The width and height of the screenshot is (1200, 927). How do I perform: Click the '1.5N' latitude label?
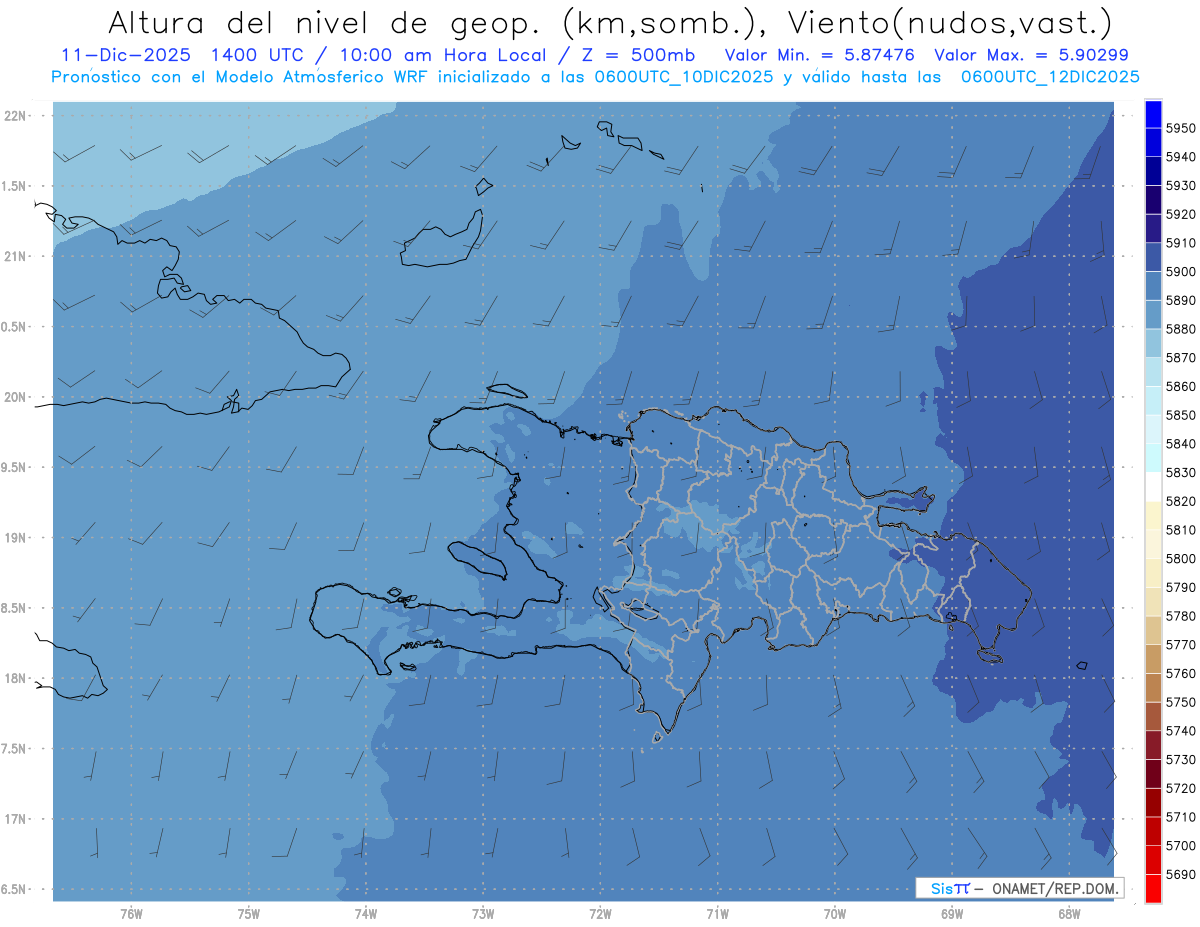(13, 186)
